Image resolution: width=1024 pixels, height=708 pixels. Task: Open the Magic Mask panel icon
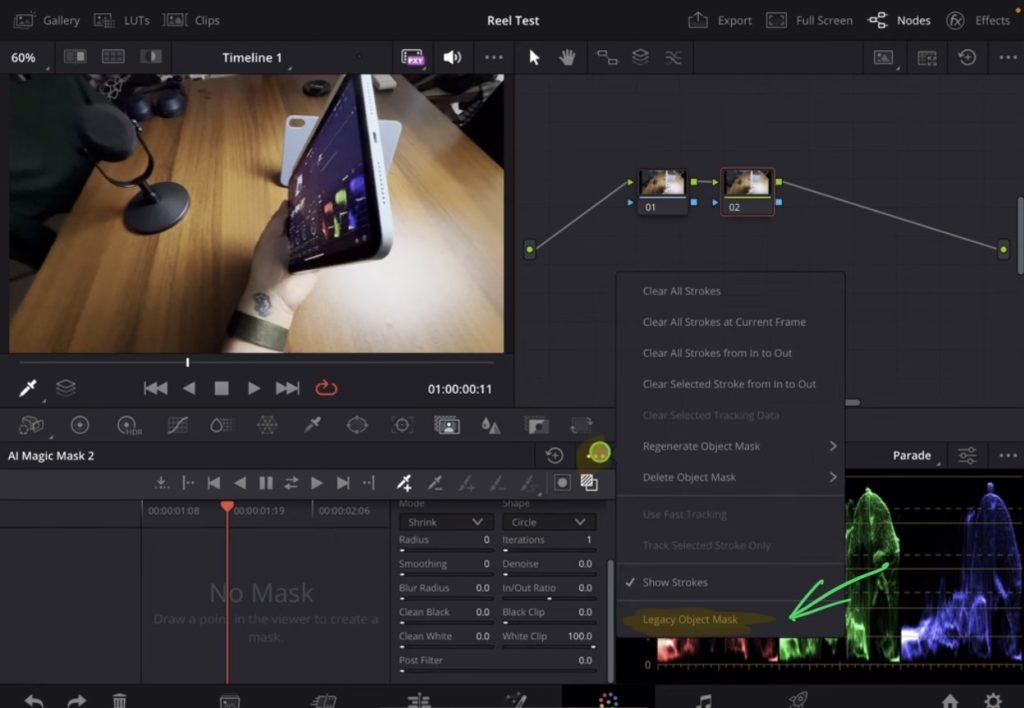tap(447, 424)
